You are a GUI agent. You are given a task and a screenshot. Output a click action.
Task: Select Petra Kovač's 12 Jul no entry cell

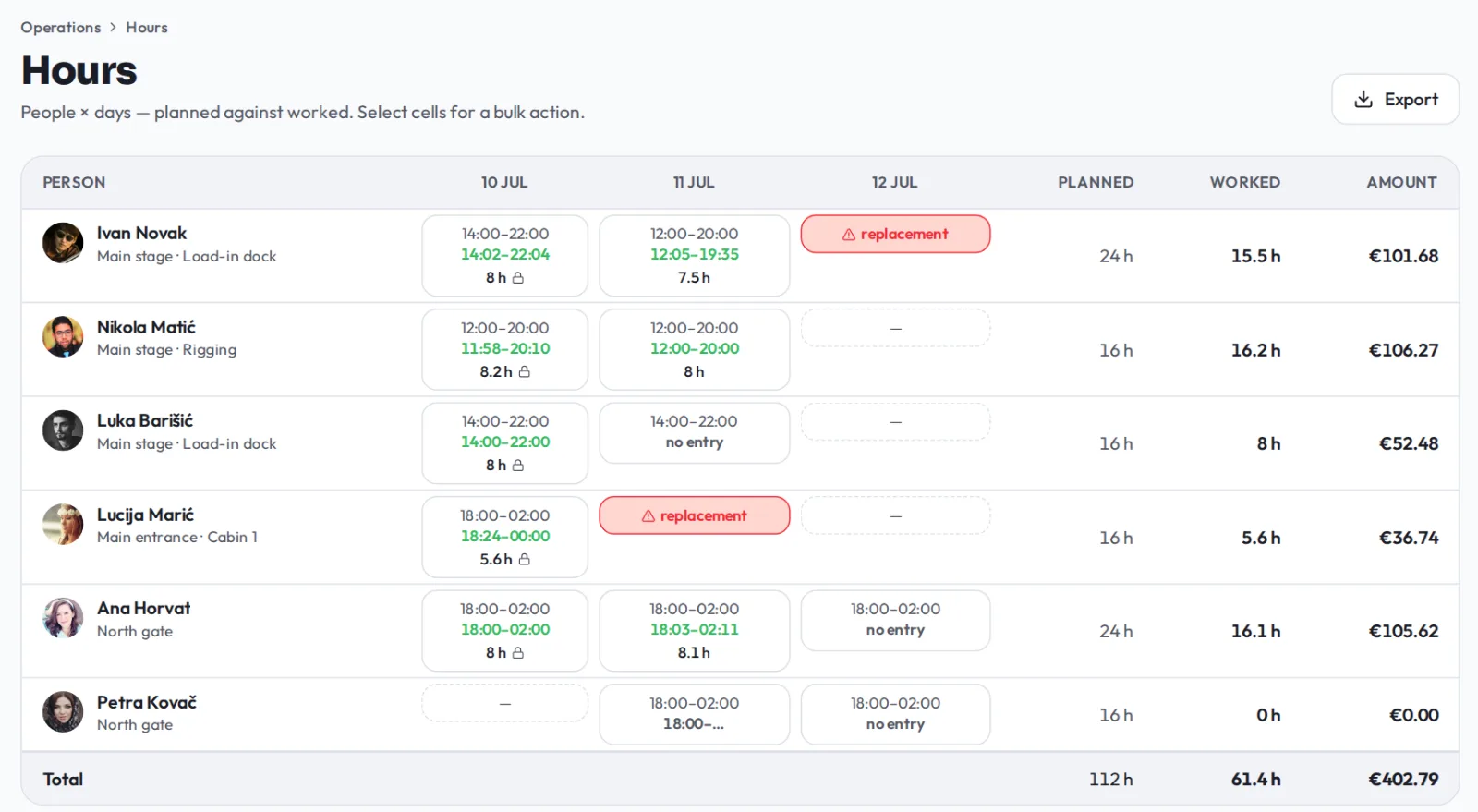(x=895, y=714)
